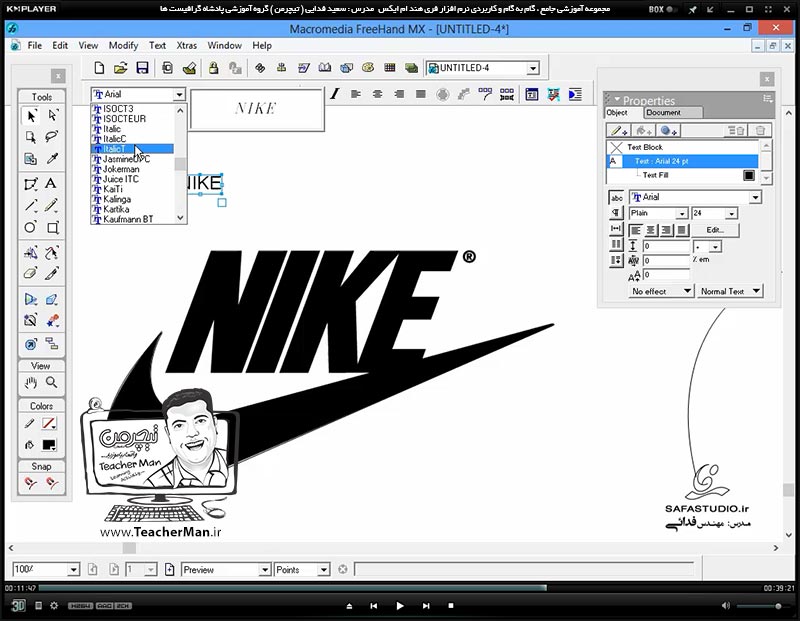Screen dimensions: 800x621
Task: Click the font list scrollbar down arrow
Action: click(x=180, y=218)
